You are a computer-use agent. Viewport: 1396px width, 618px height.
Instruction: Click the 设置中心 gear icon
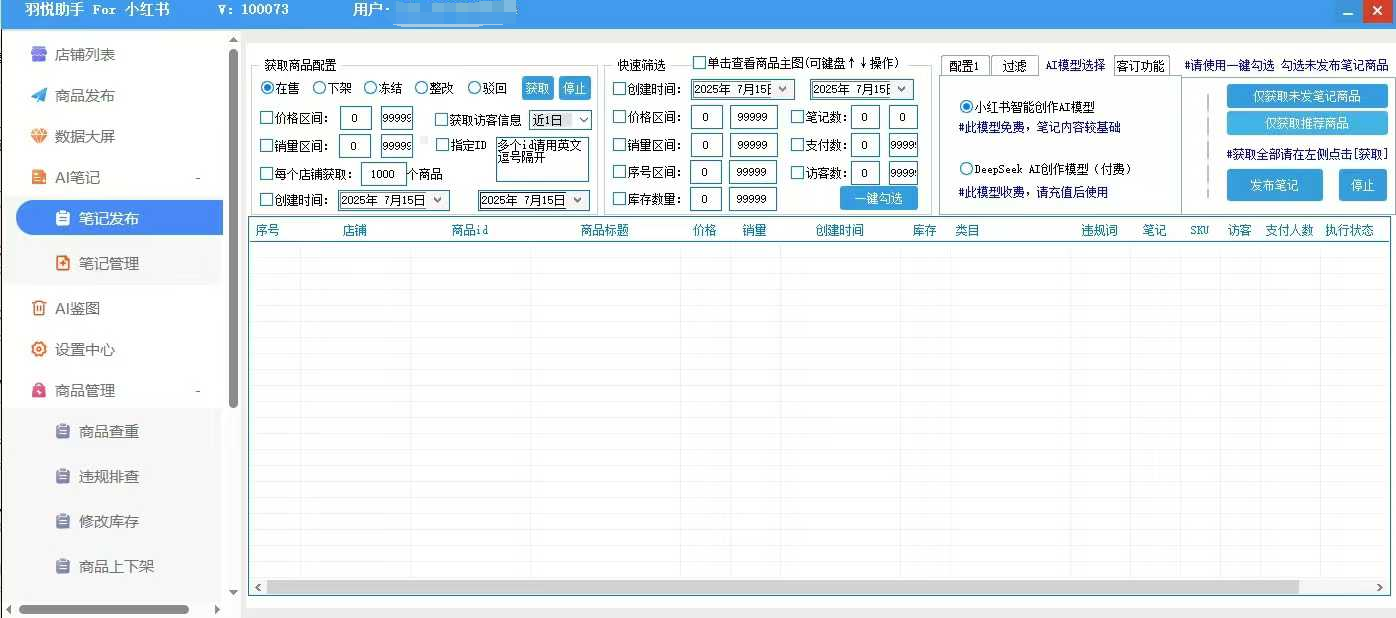[39, 349]
